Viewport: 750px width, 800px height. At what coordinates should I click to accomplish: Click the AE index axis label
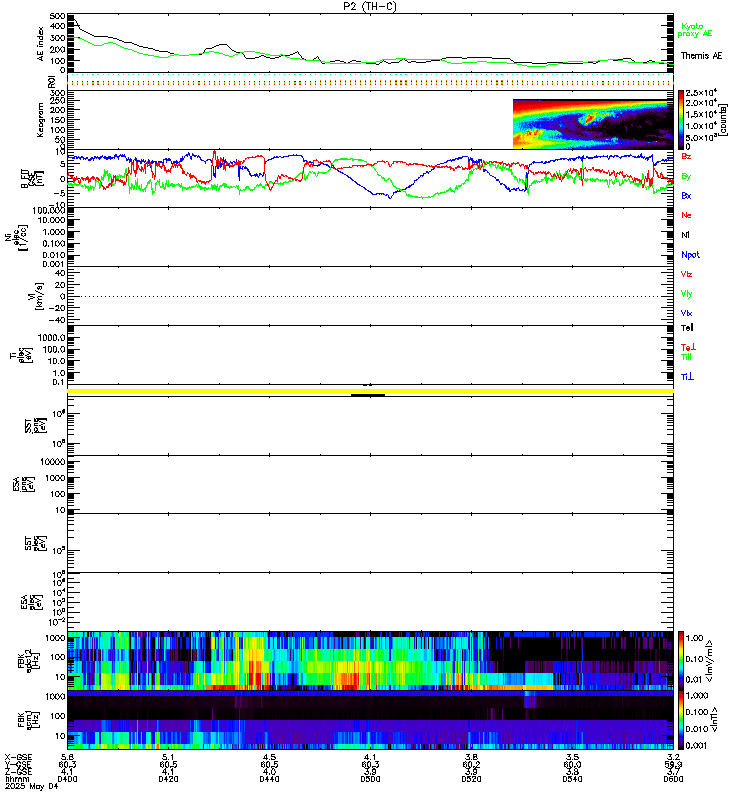[40, 44]
